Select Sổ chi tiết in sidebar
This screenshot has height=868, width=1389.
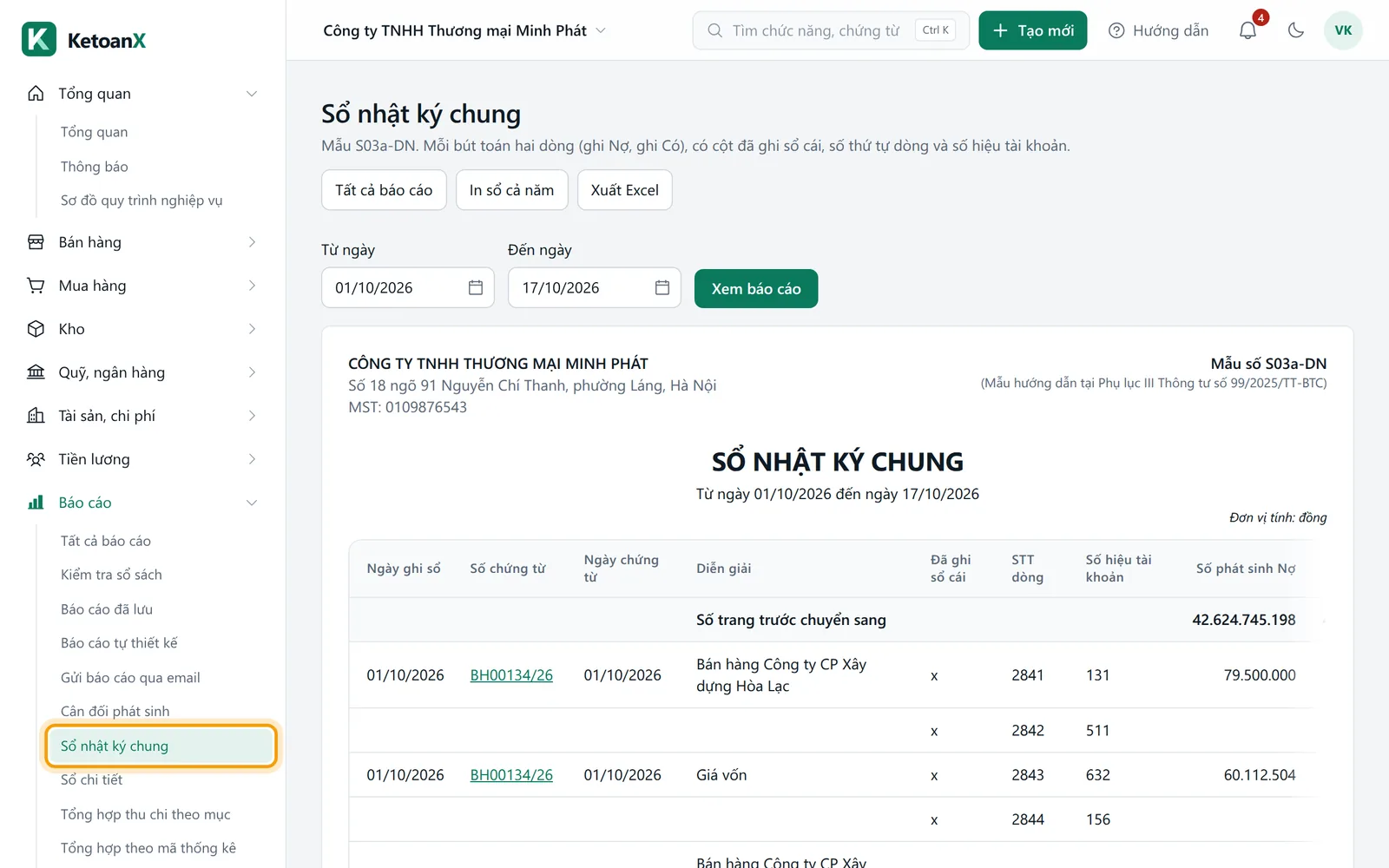click(91, 779)
